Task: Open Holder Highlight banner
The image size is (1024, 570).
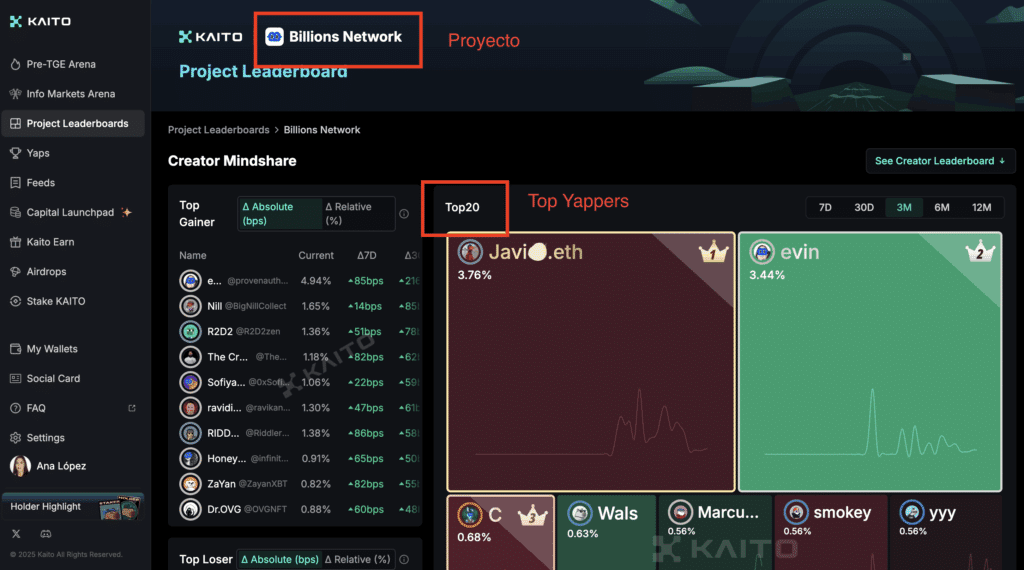Action: (x=72, y=507)
